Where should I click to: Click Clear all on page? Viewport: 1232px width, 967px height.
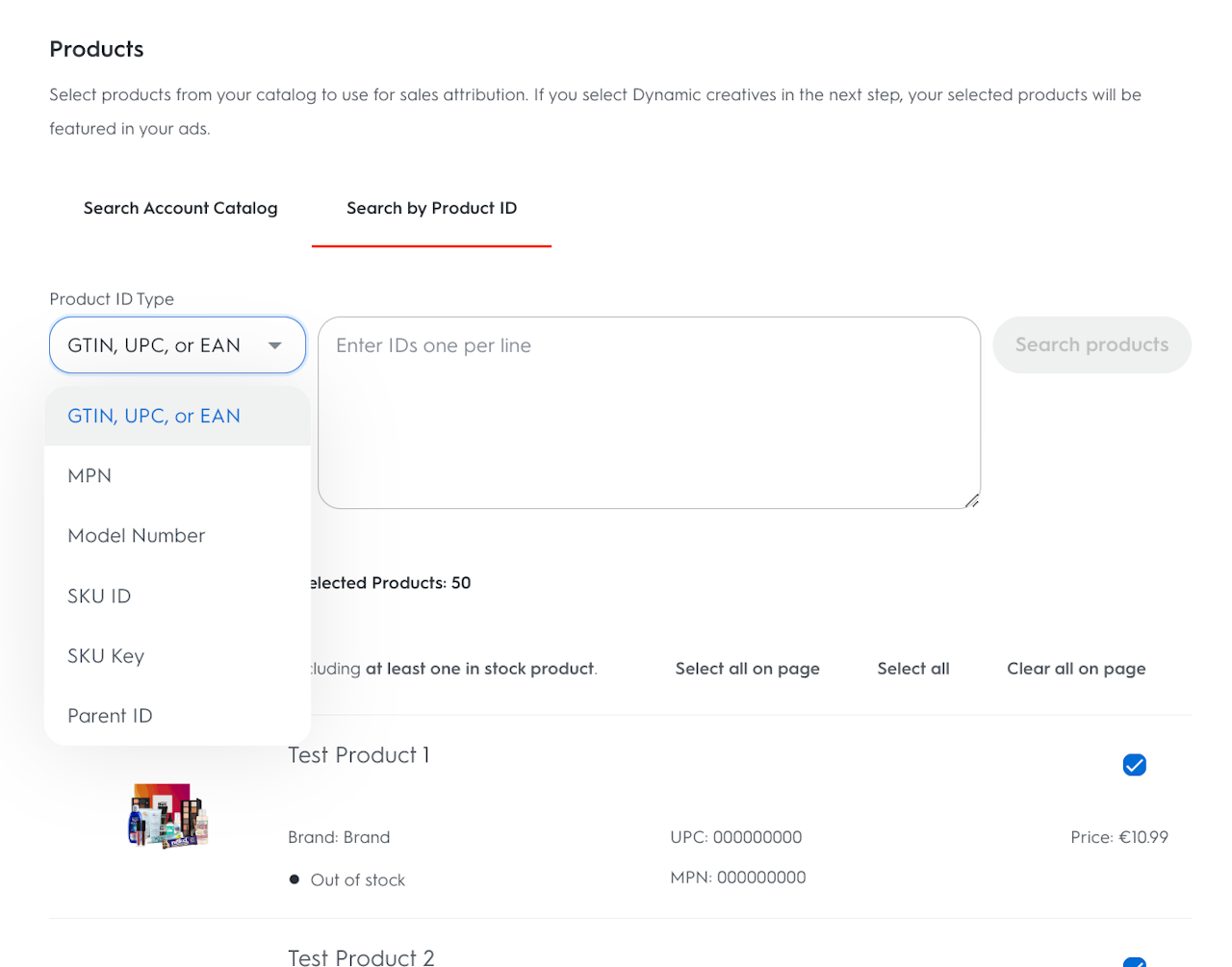1076,669
